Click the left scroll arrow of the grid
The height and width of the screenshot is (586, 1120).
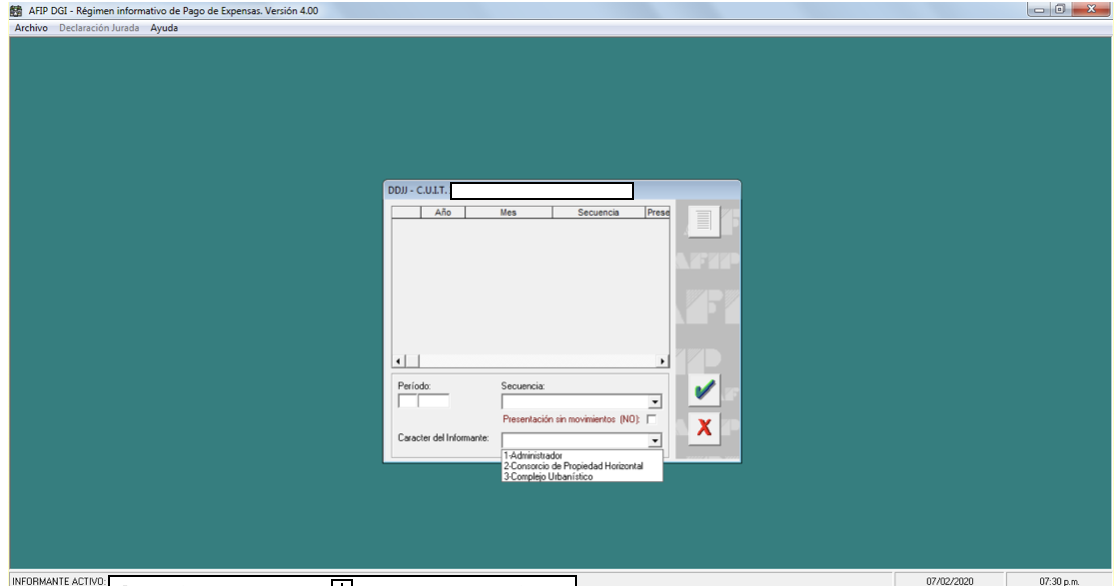pos(398,360)
